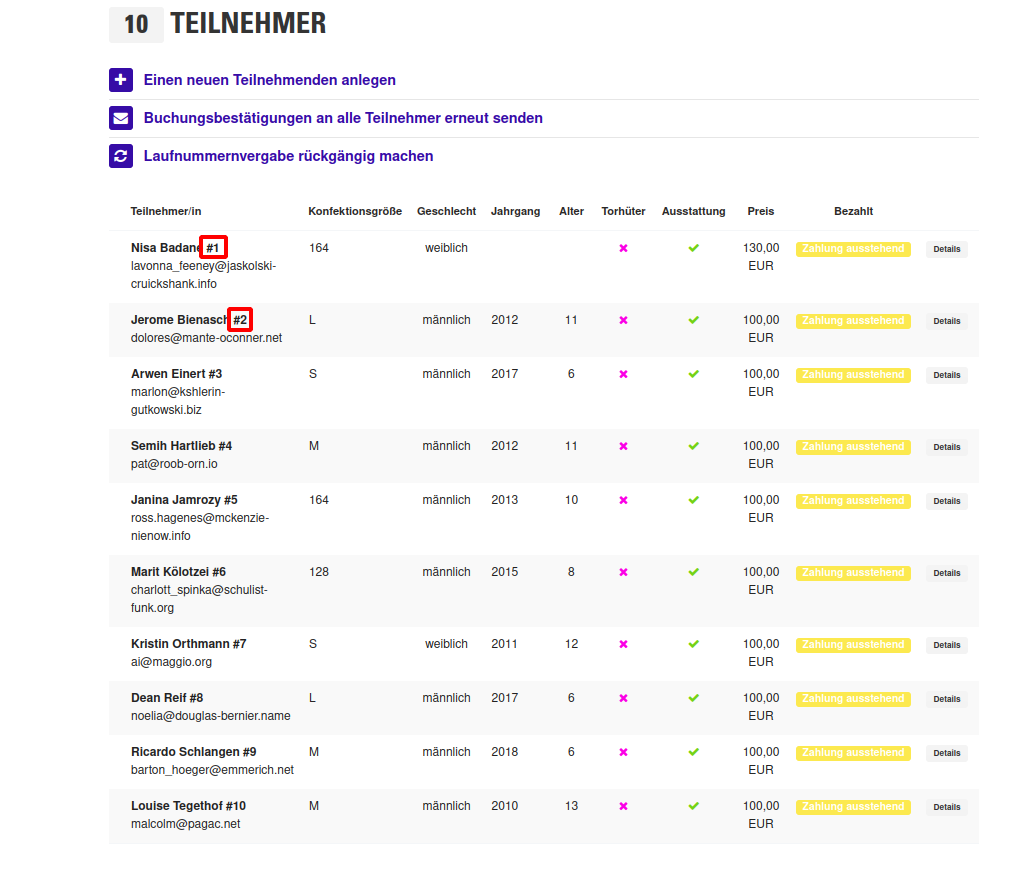
Task: Click the 'Jahrgang' column header
Action: pos(516,212)
